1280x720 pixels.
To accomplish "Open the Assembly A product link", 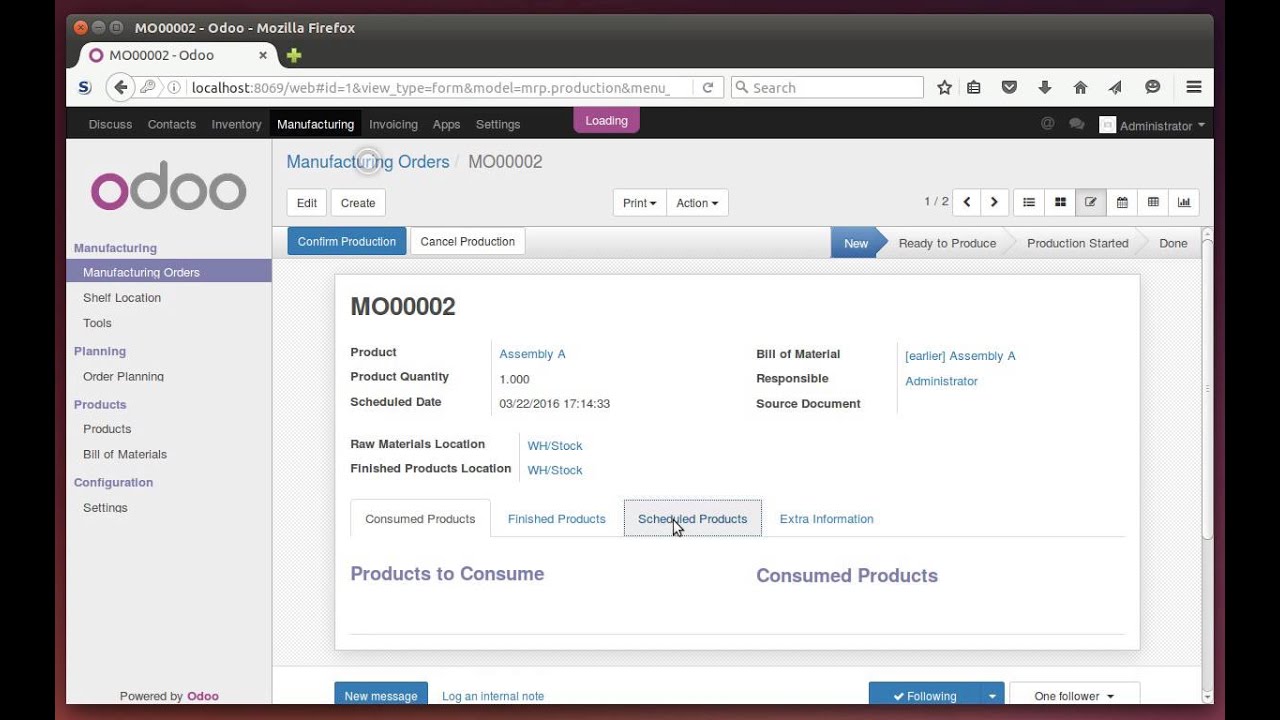I will 532,354.
